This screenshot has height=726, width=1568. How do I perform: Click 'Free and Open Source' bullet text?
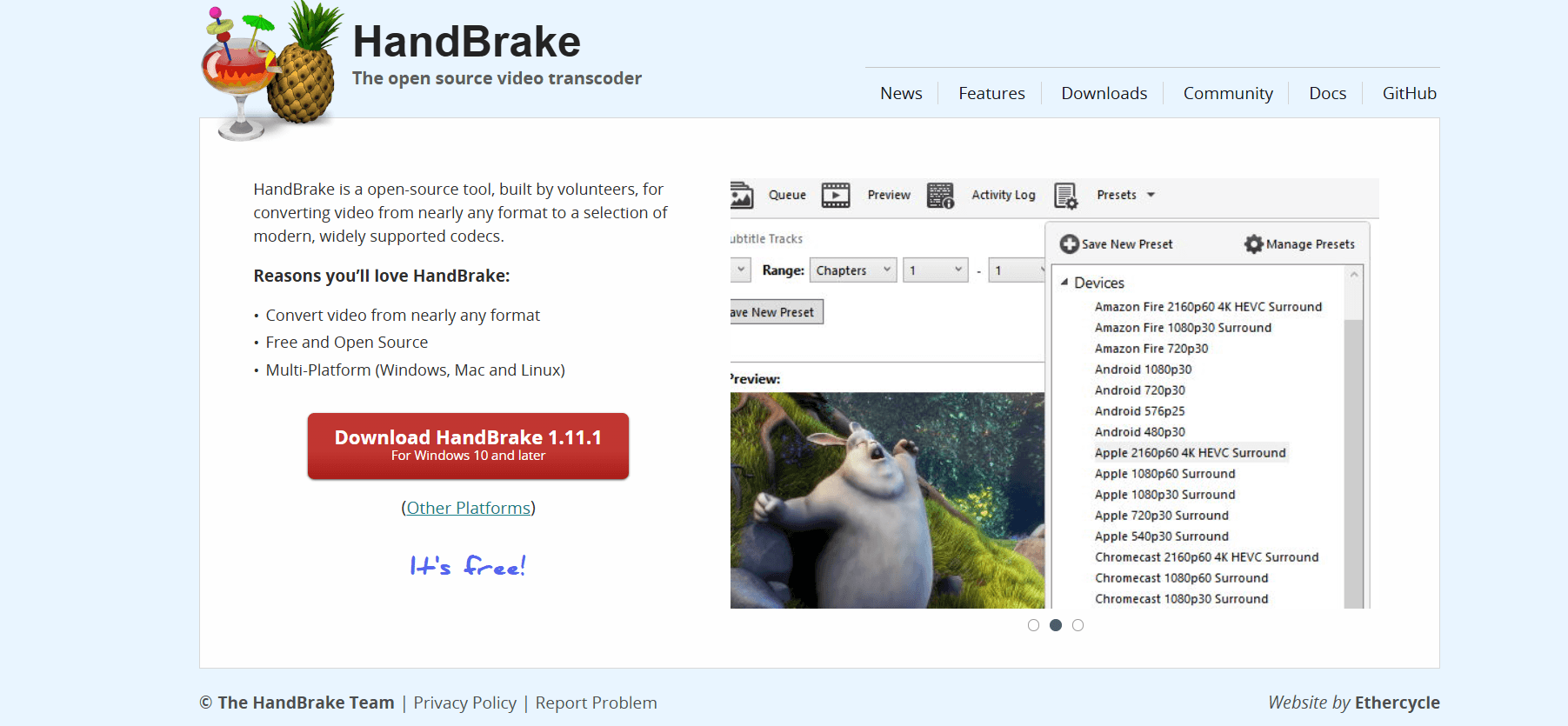[x=346, y=343]
